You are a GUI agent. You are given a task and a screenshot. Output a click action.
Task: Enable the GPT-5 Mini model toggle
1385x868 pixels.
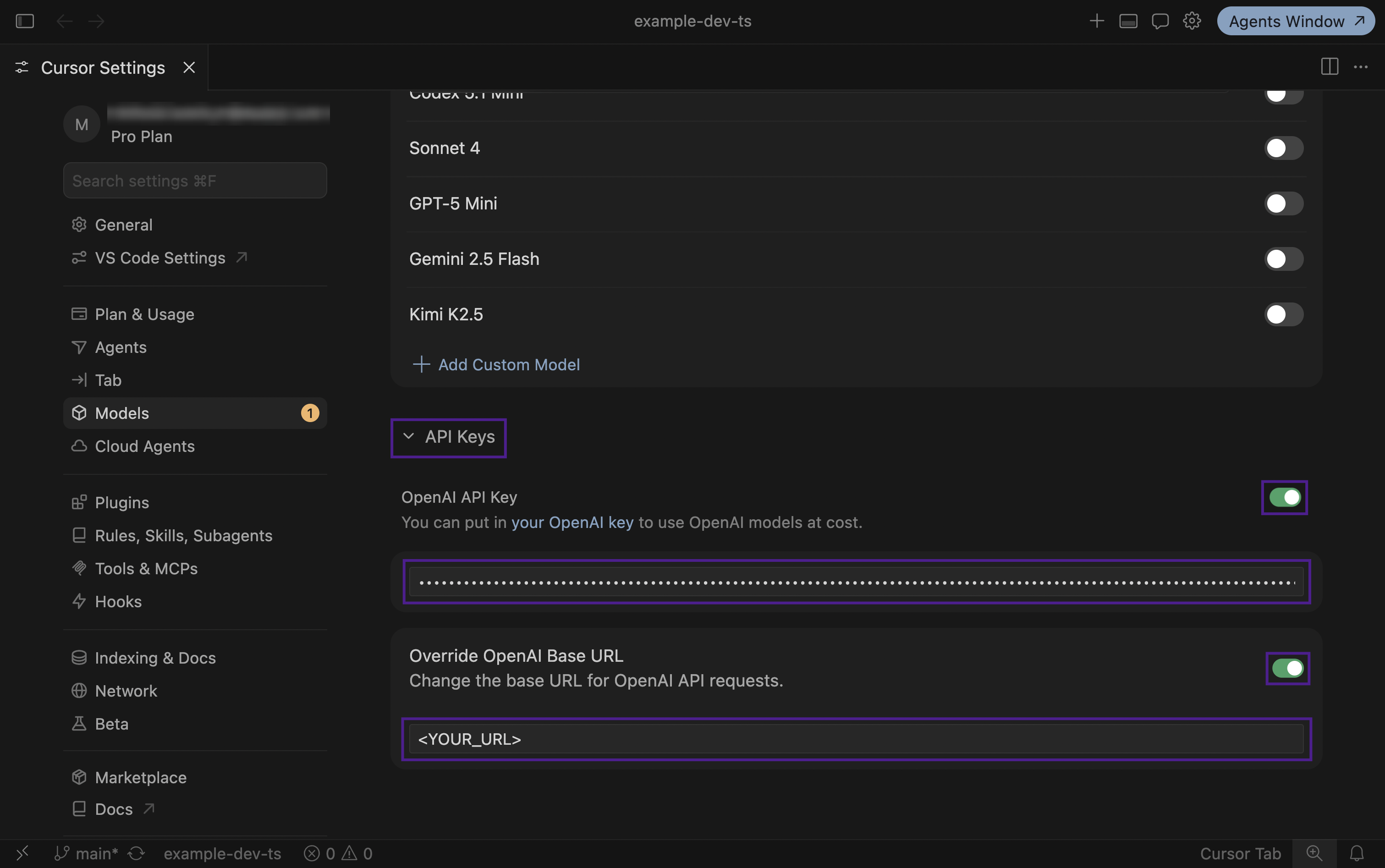pos(1284,203)
